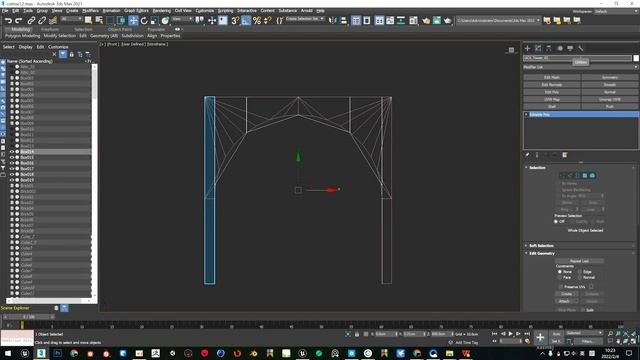This screenshot has height=360, width=640.
Task: Collapse the Selection rollout
Action: pyautogui.click(x=537, y=168)
